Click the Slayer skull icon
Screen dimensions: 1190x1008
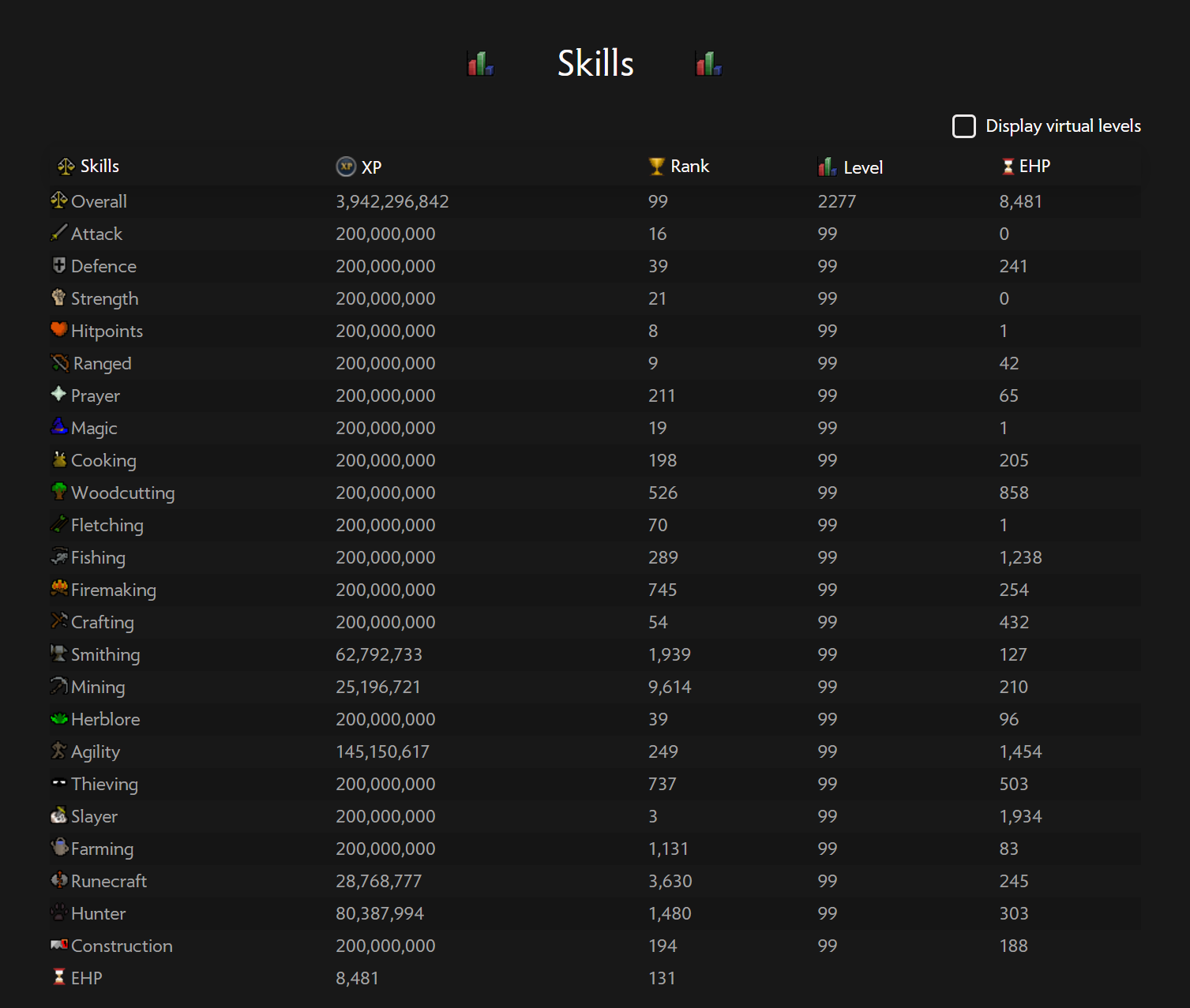pyautogui.click(x=59, y=815)
